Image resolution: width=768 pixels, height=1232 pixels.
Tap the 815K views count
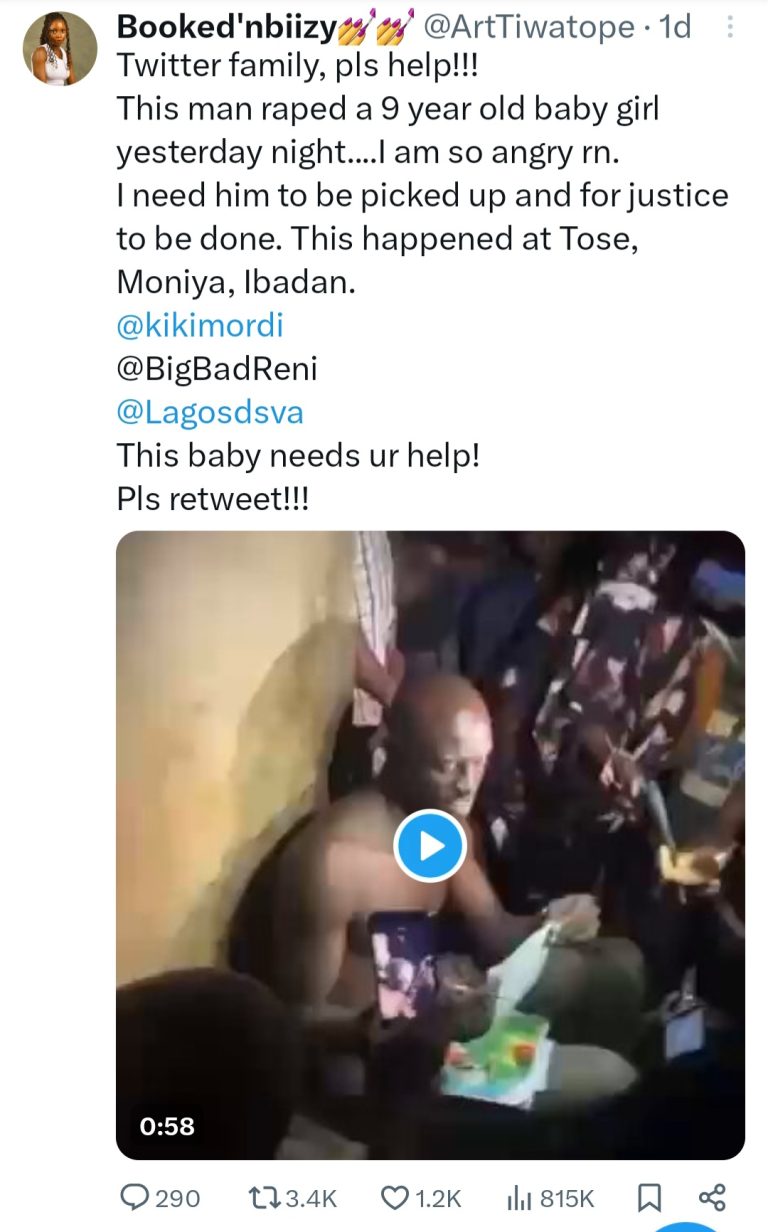click(x=567, y=1198)
